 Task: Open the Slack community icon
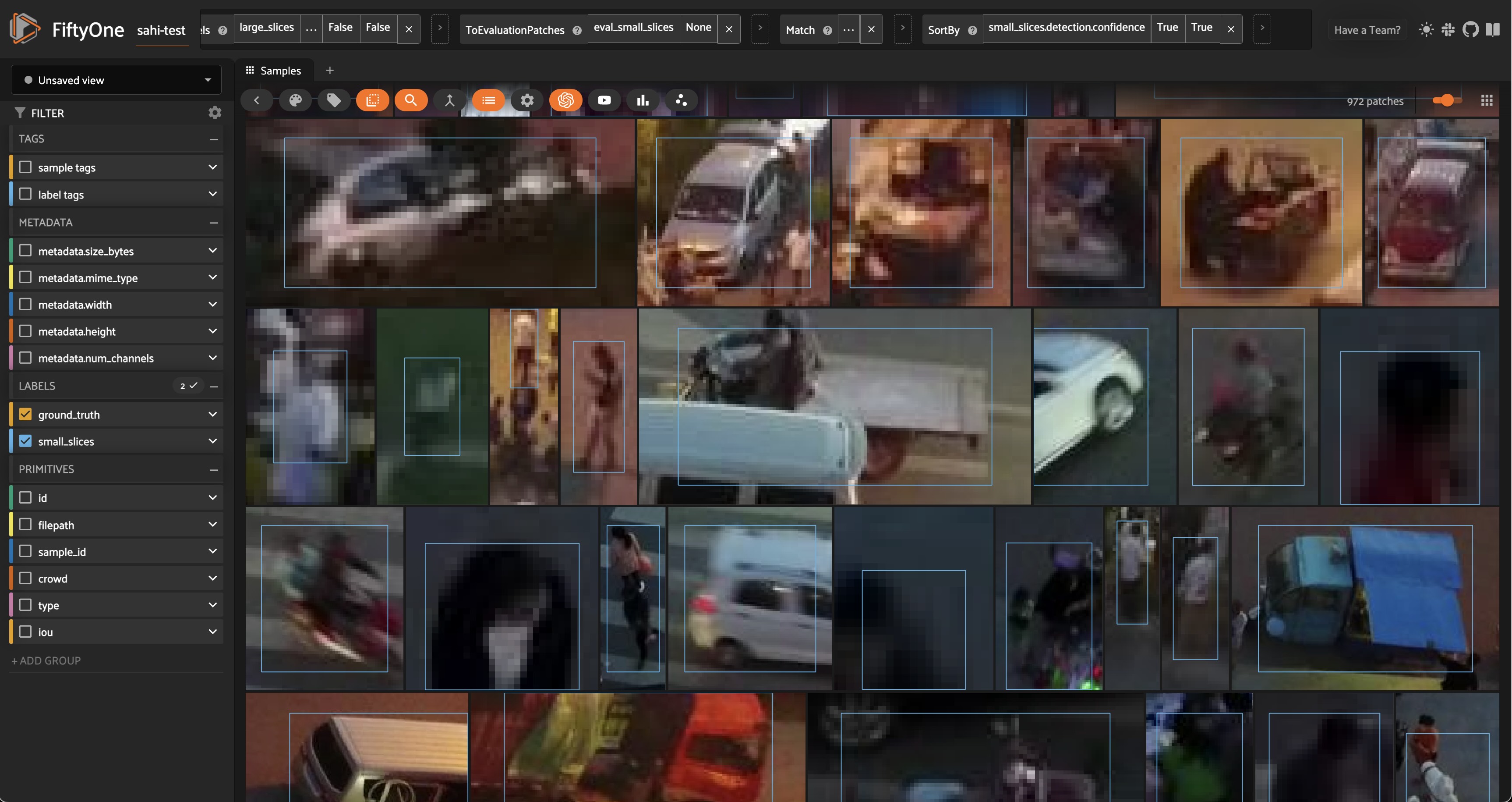[x=1448, y=29]
